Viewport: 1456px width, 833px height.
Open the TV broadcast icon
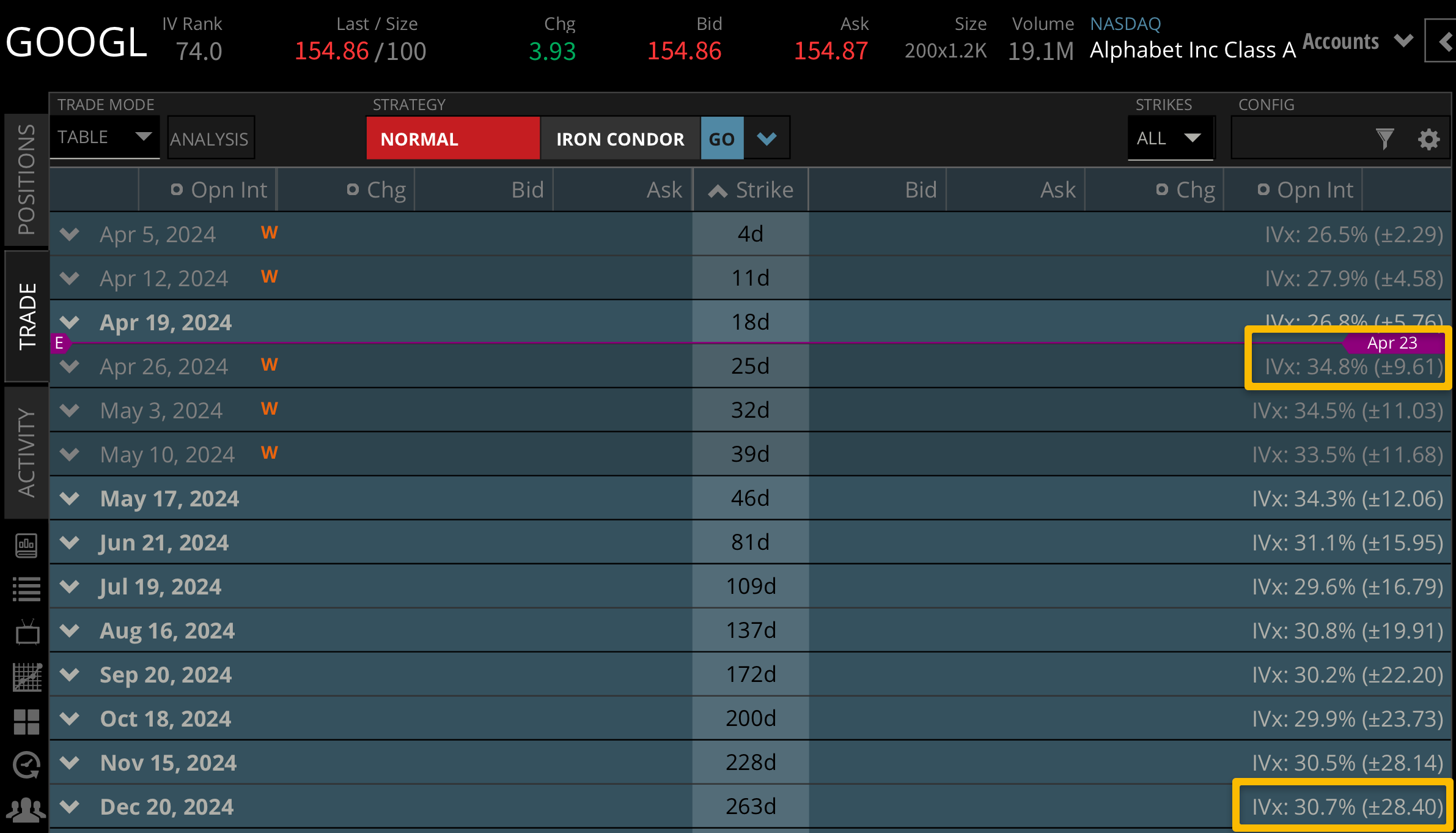[26, 633]
